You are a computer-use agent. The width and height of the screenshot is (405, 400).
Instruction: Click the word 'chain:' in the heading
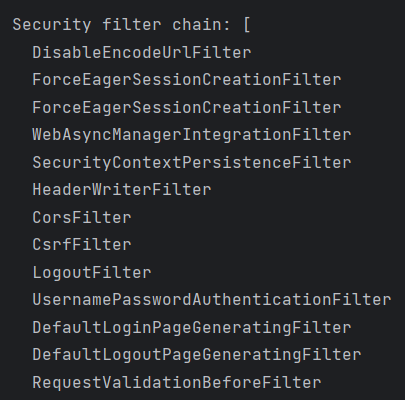pyautogui.click(x=201, y=25)
